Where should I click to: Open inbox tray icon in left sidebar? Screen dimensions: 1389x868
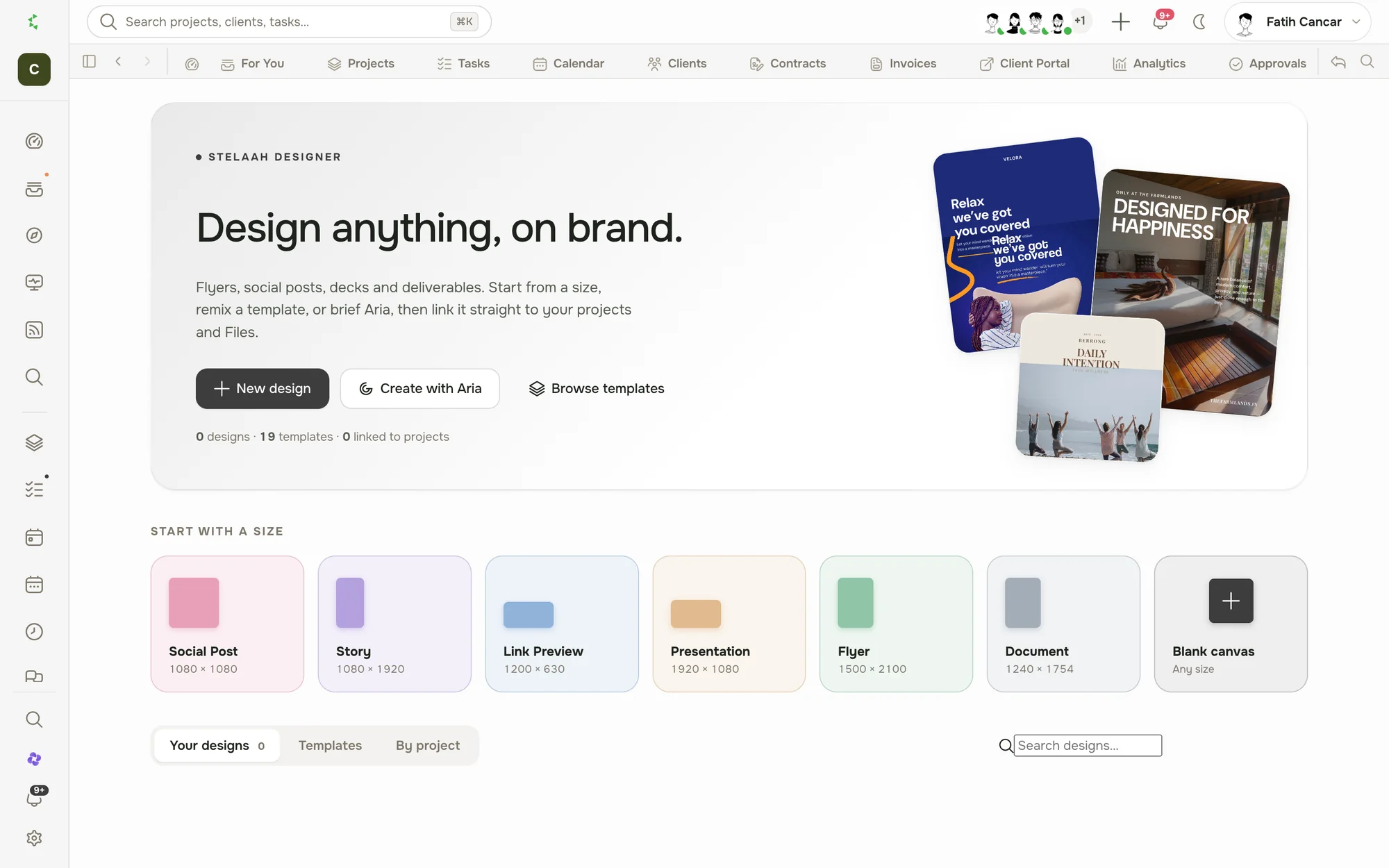point(34,189)
